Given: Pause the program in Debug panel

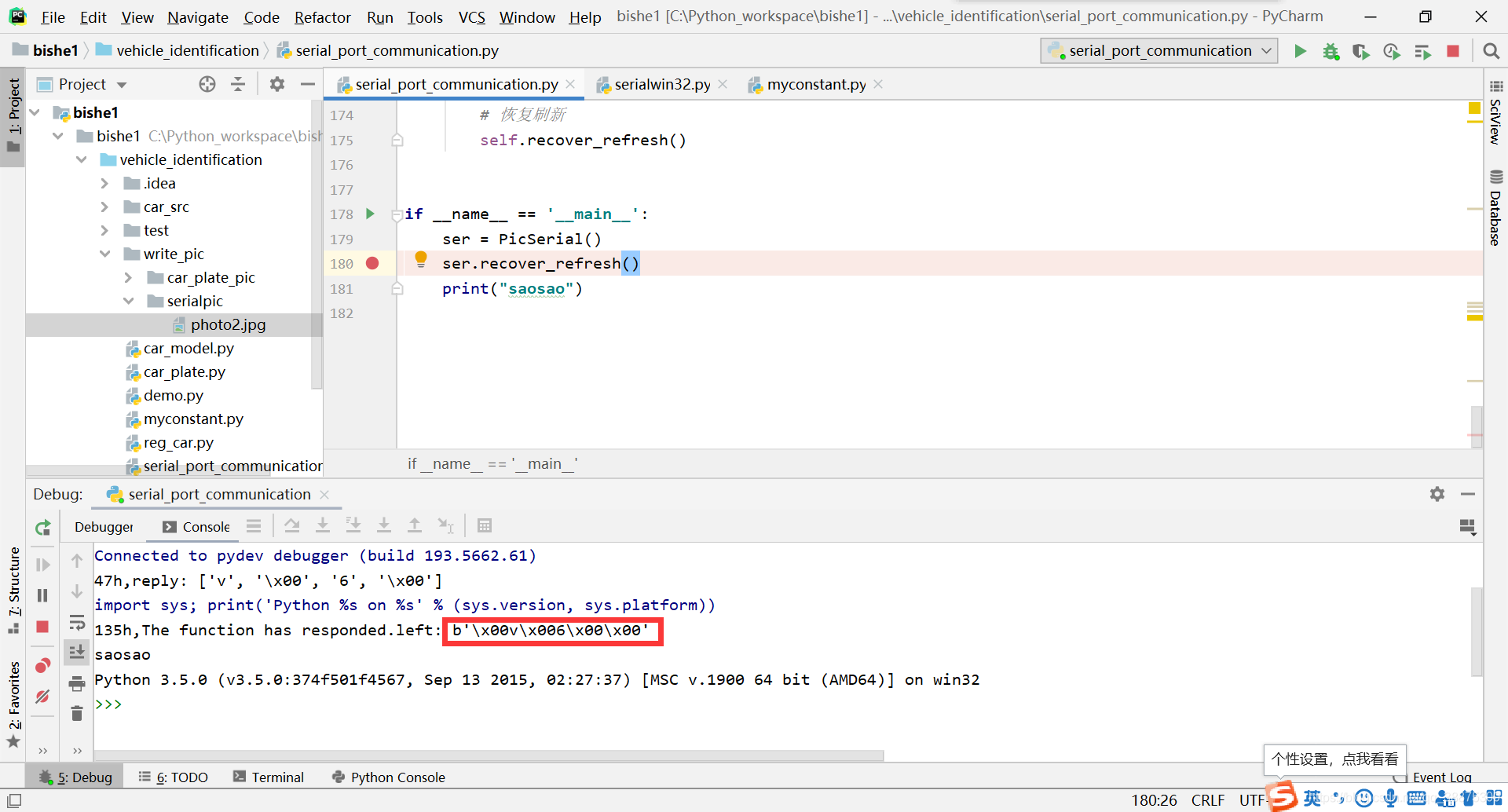Looking at the screenshot, I should click(43, 595).
